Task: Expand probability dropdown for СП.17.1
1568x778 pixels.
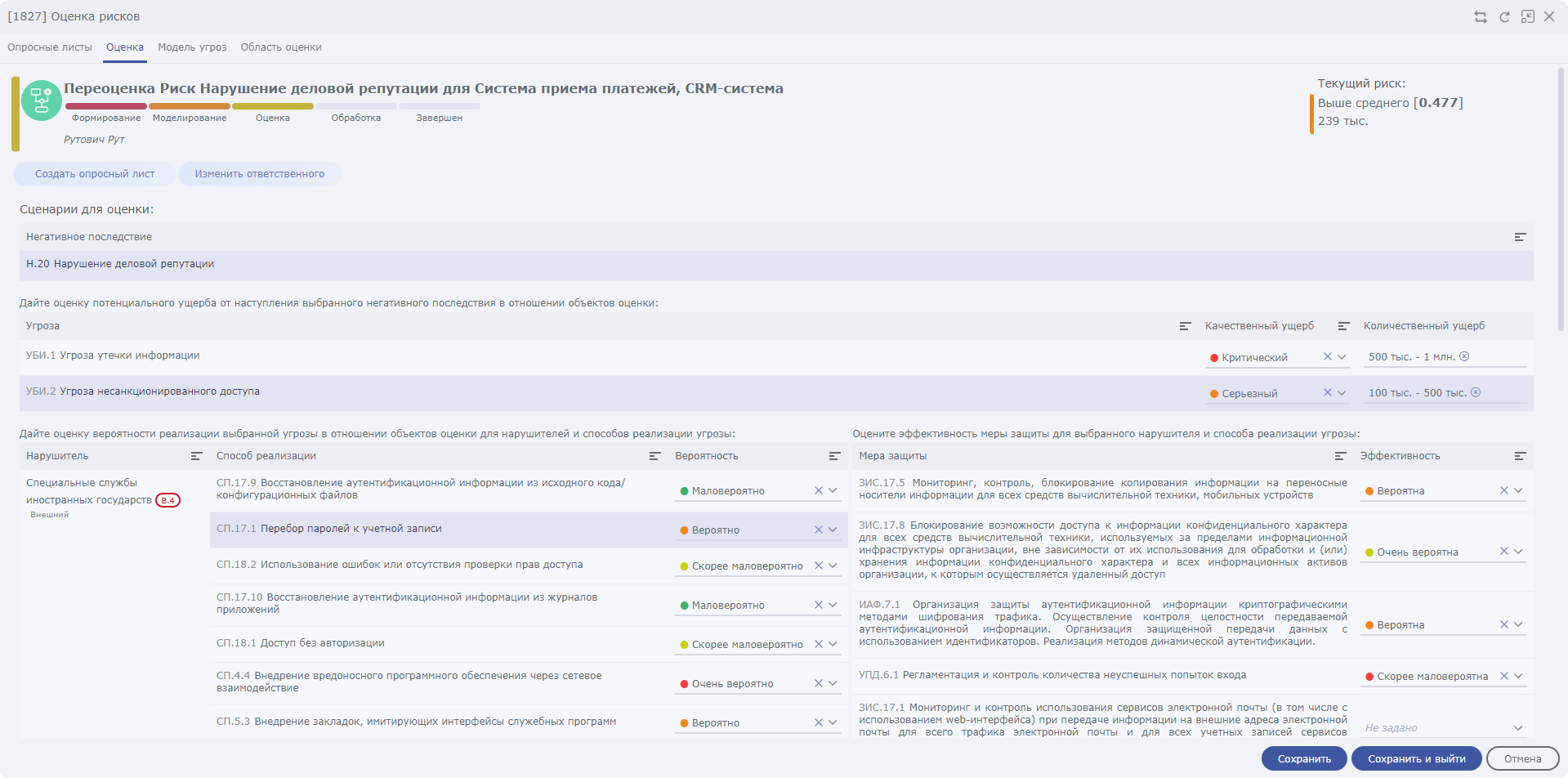Action: coord(833,530)
